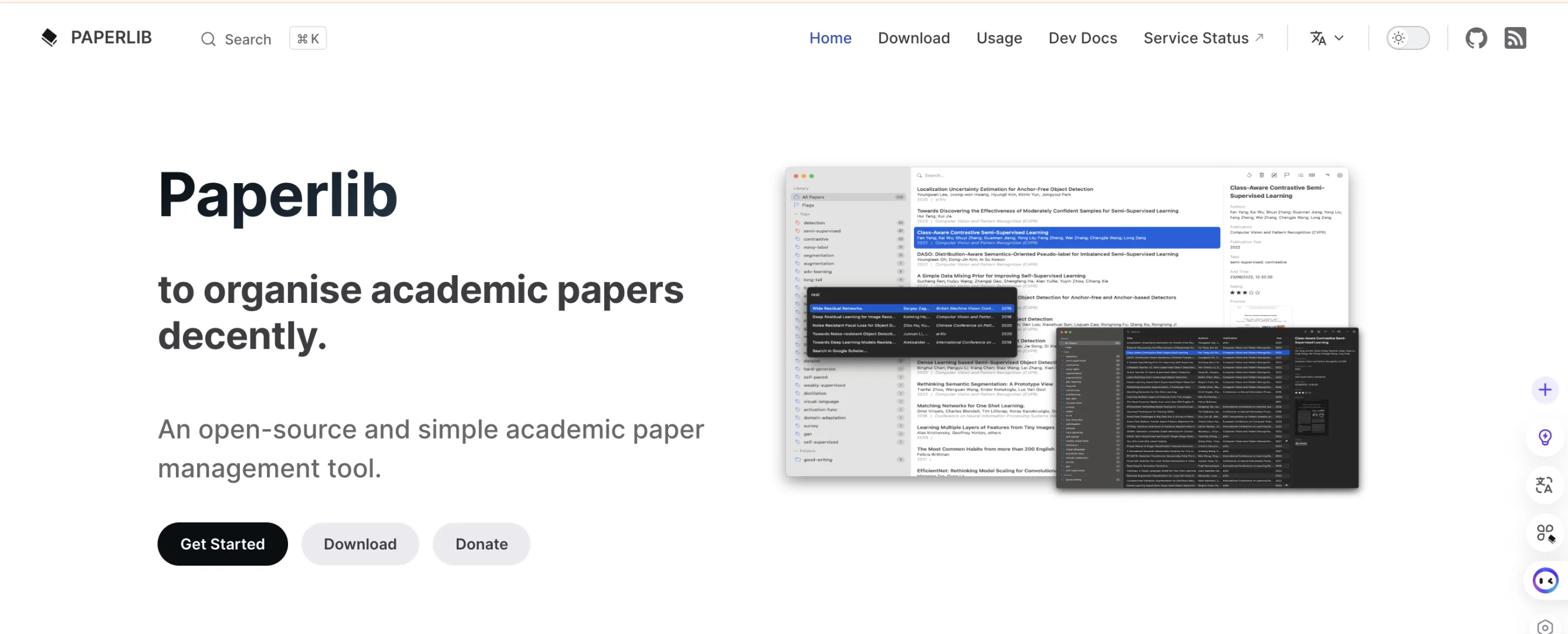
Task: Click the Paperlib app screenshot image
Action: [x=1066, y=321]
